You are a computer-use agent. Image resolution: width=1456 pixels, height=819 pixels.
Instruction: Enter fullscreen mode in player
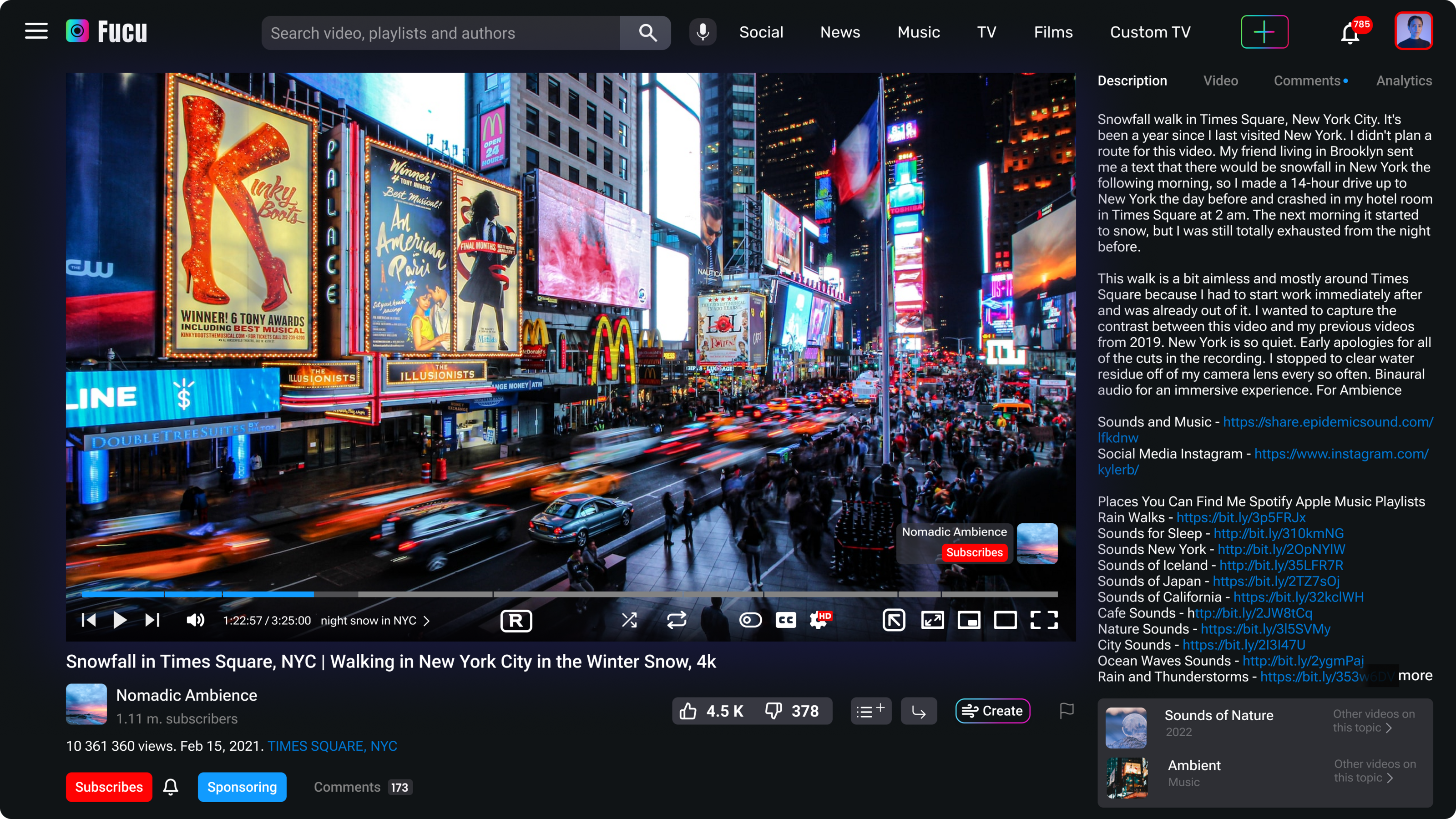[x=1043, y=620]
